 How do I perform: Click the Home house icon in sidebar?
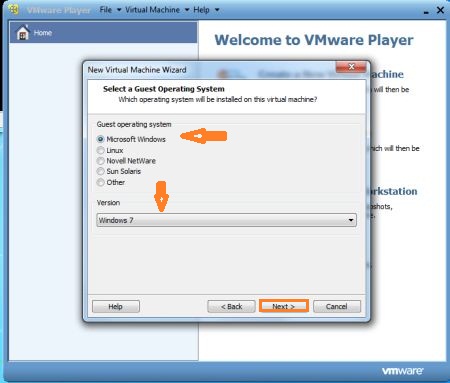click(23, 32)
